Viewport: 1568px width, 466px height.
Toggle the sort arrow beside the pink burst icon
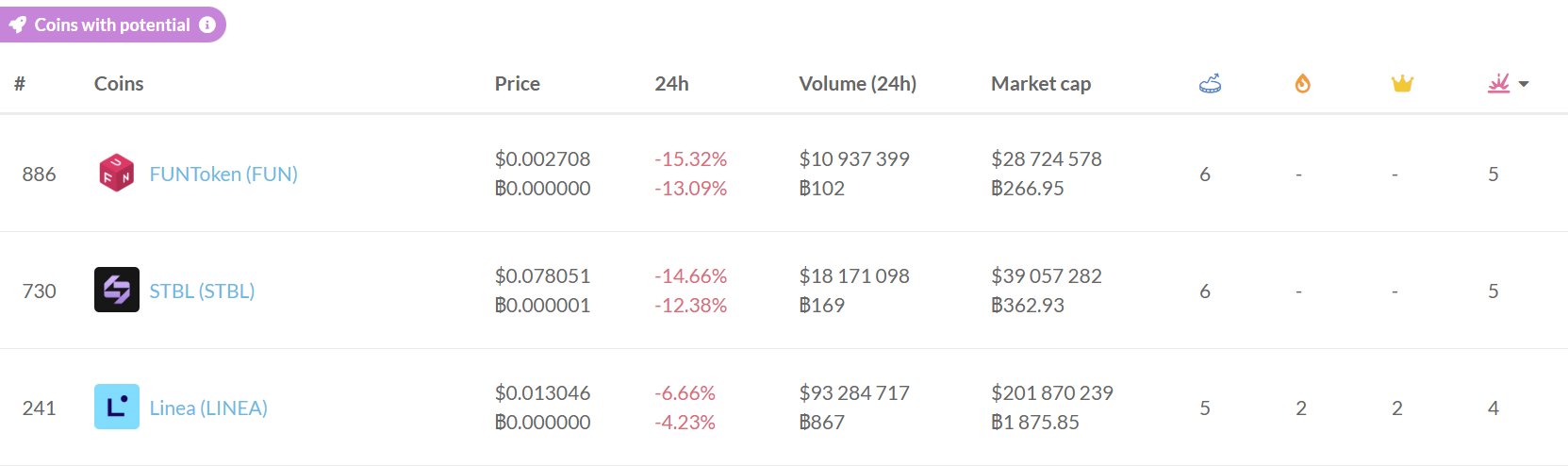pyautogui.click(x=1524, y=85)
